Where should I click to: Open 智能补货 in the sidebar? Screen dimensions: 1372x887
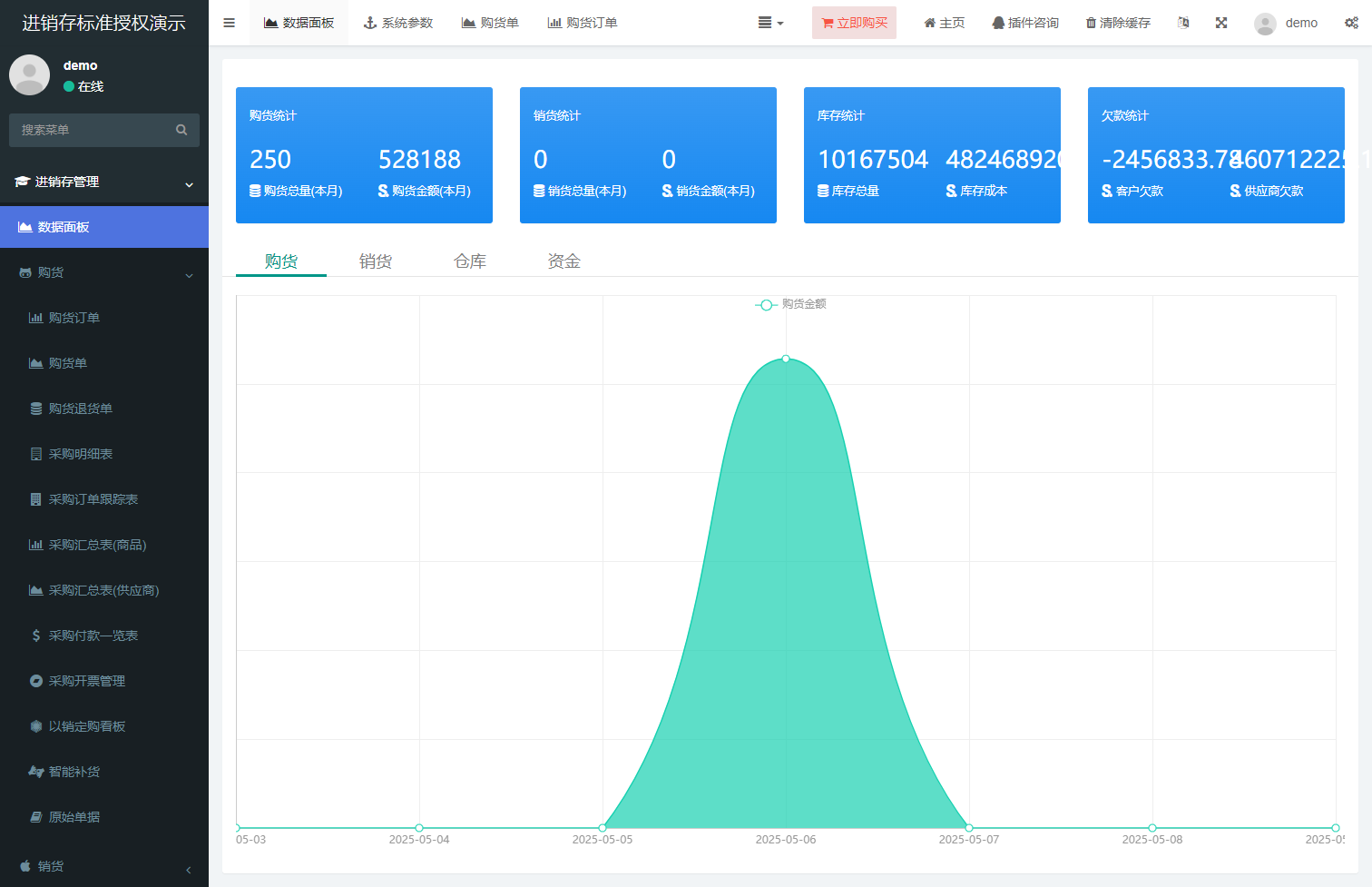[73, 772]
